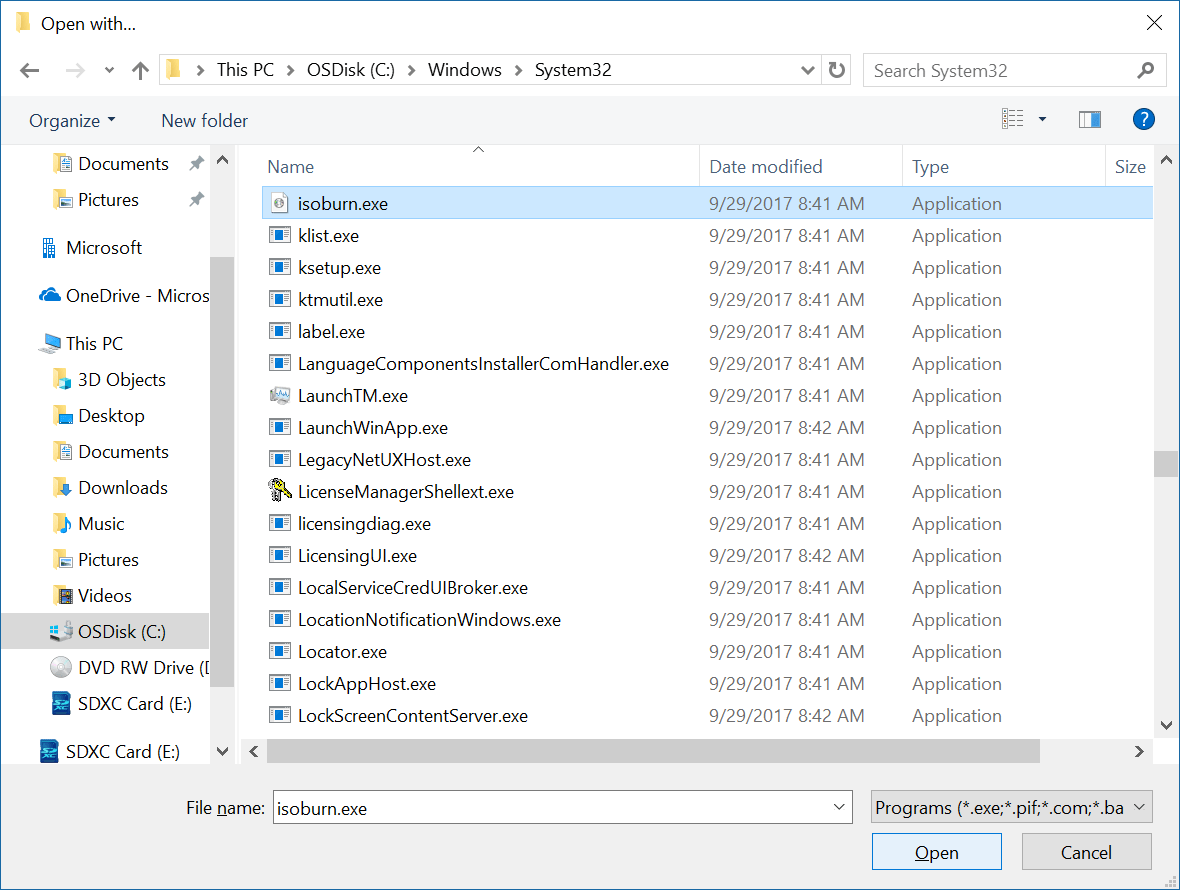Click the change view layout icon

(x=1011, y=118)
